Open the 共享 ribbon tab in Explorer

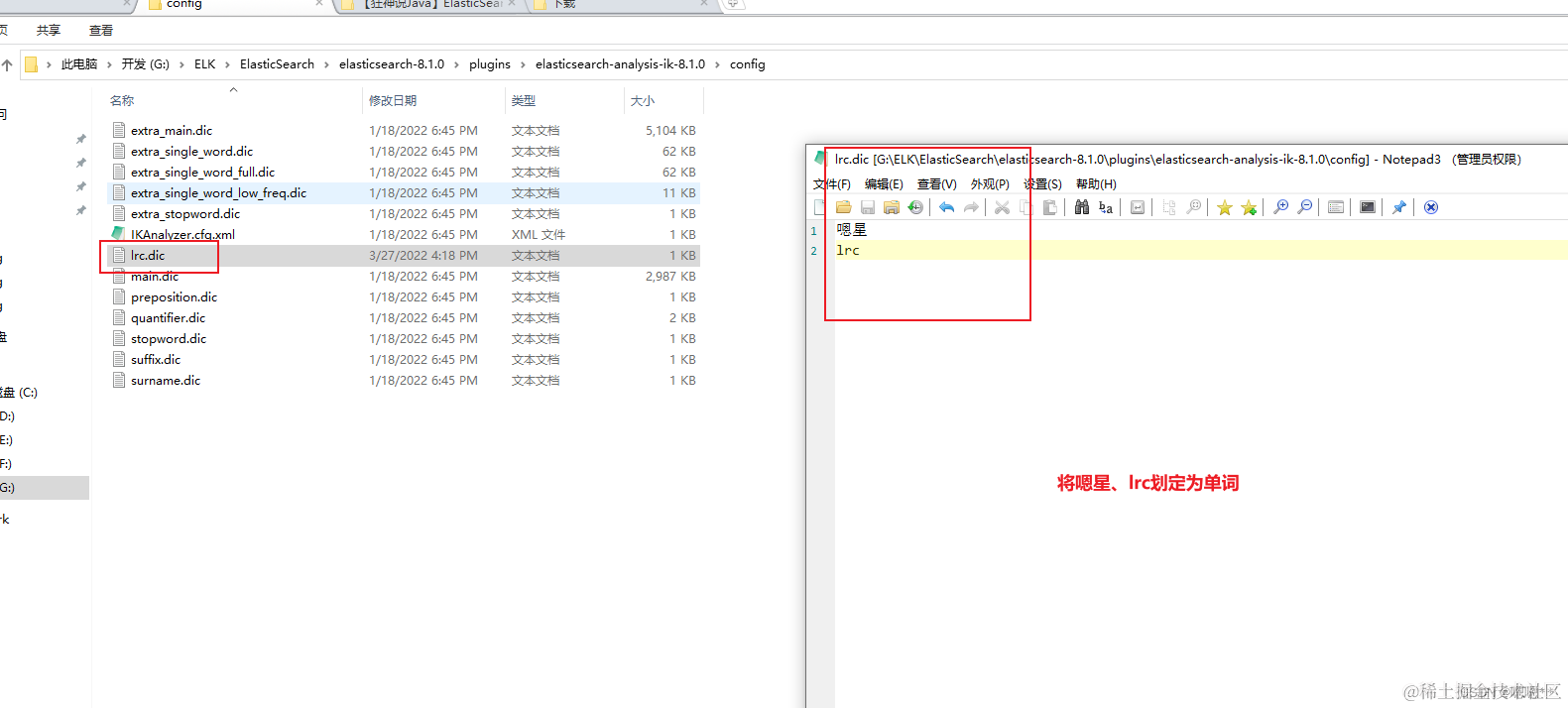coord(49,31)
